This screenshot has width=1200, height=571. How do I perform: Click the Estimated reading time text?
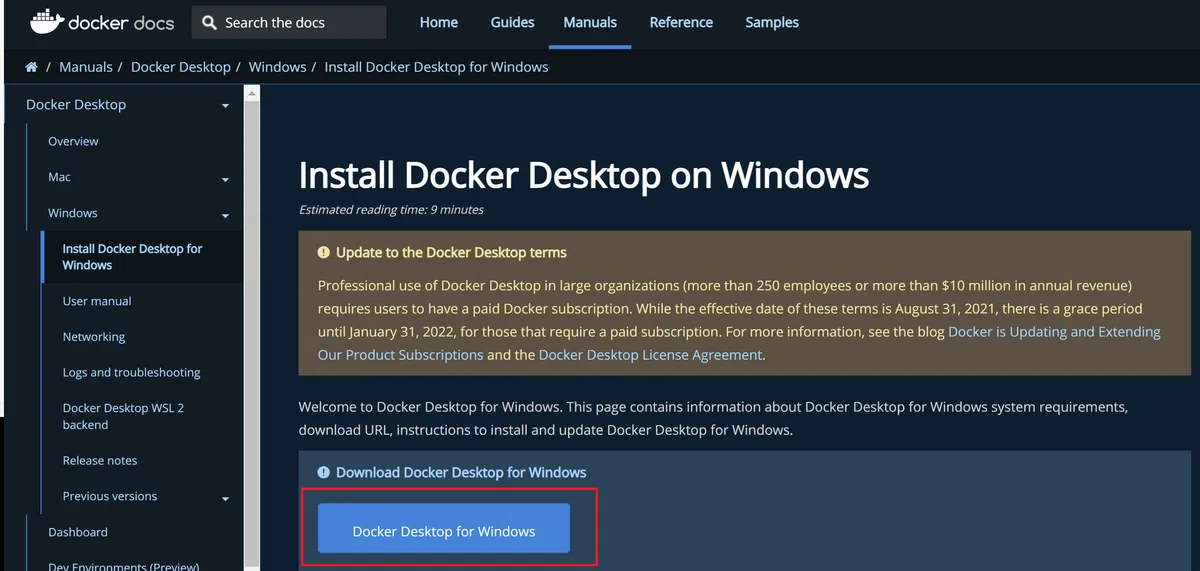[x=391, y=210]
